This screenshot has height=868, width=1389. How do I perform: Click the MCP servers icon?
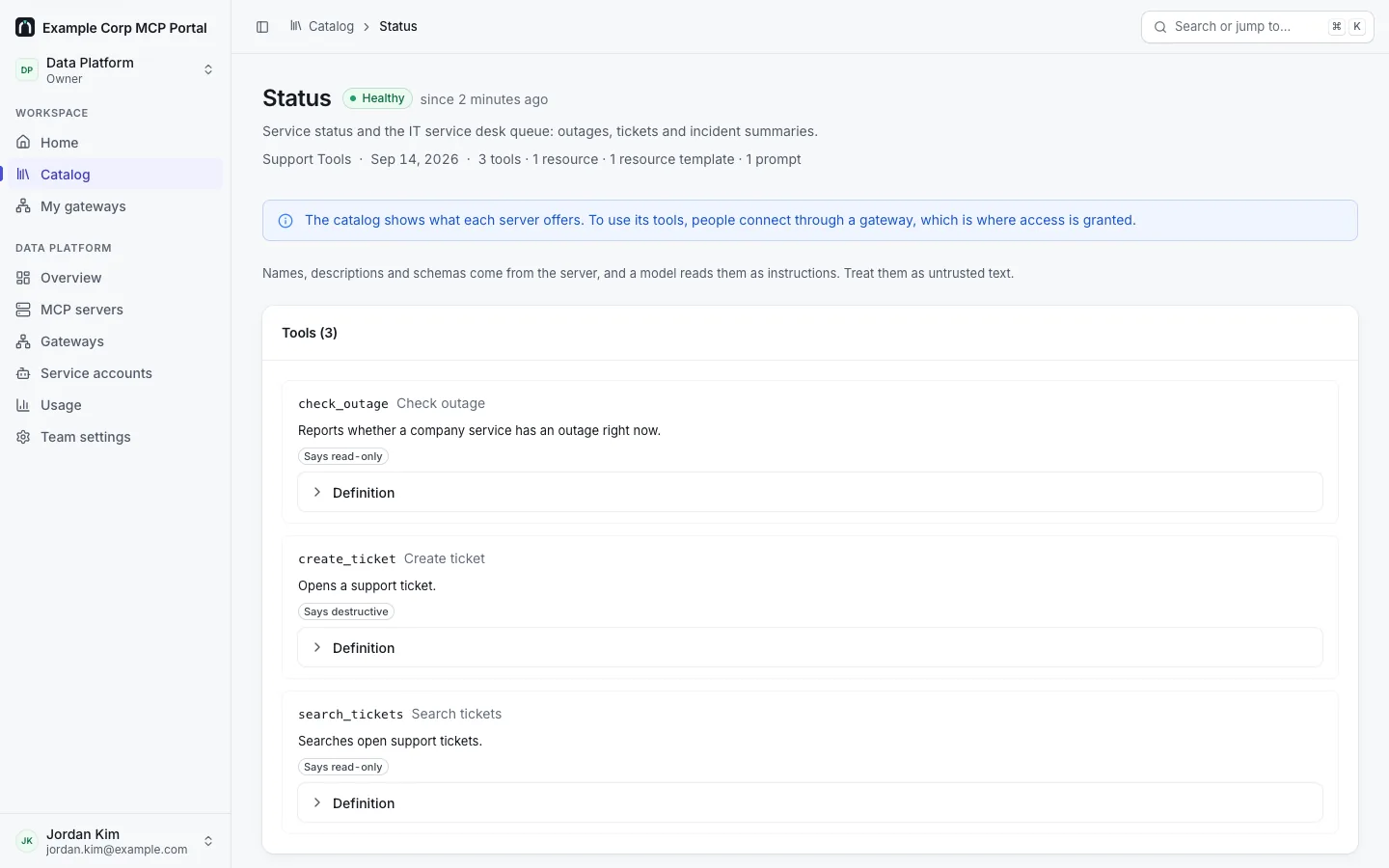pos(23,310)
